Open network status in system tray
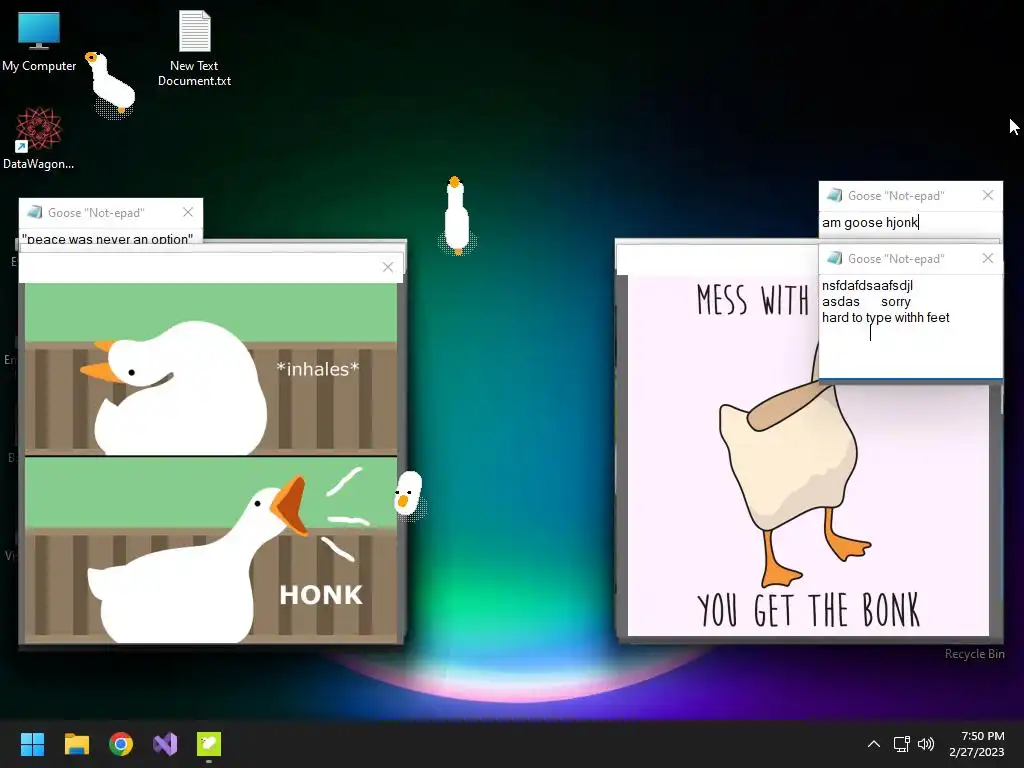 [902, 744]
